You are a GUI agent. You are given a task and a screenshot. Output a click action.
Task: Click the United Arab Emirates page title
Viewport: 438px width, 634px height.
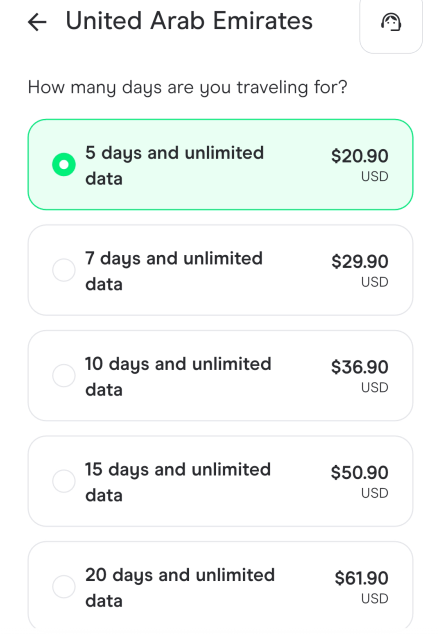tap(189, 21)
